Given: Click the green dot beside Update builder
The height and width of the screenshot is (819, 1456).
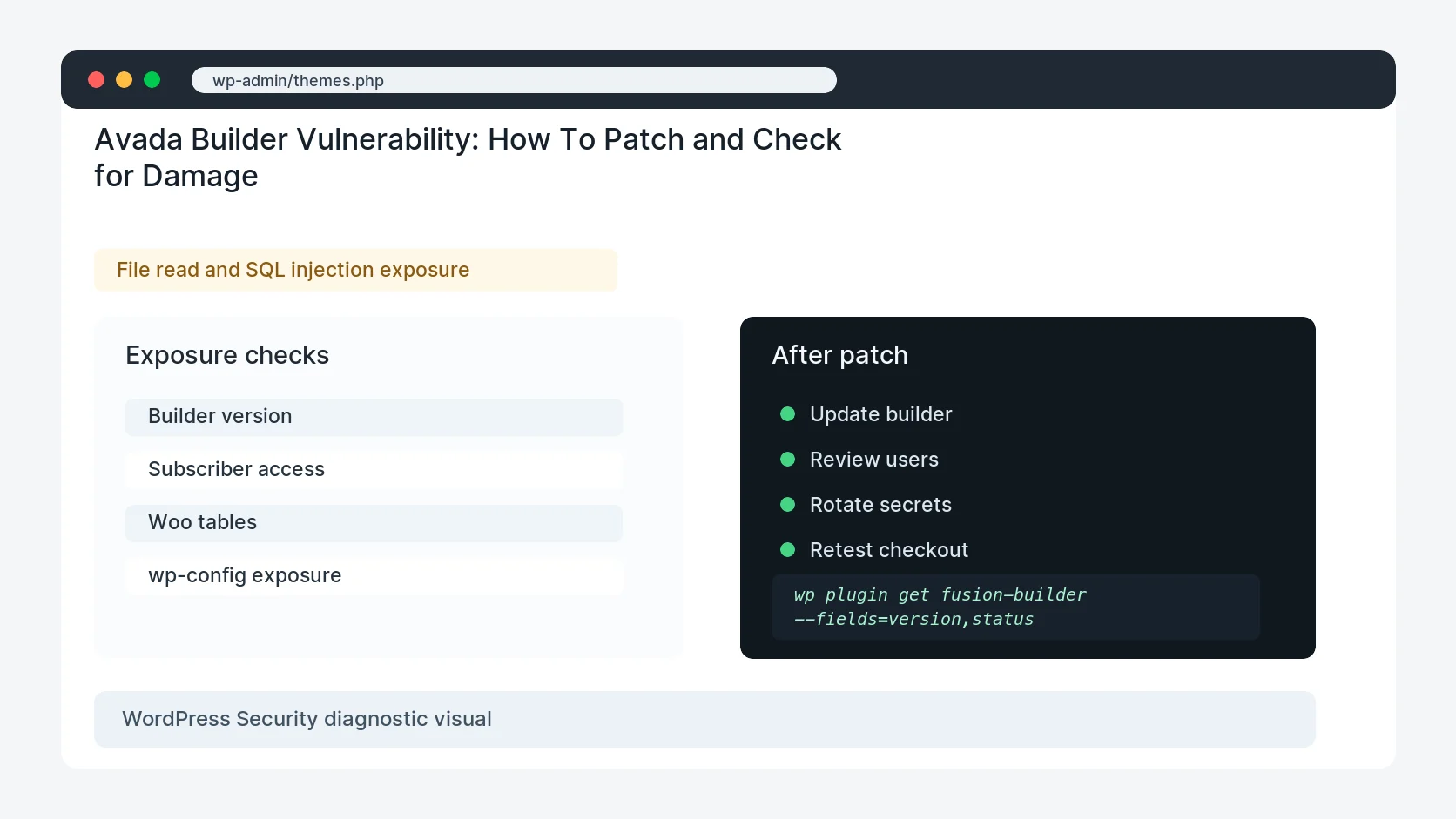Looking at the screenshot, I should pyautogui.click(x=788, y=414).
